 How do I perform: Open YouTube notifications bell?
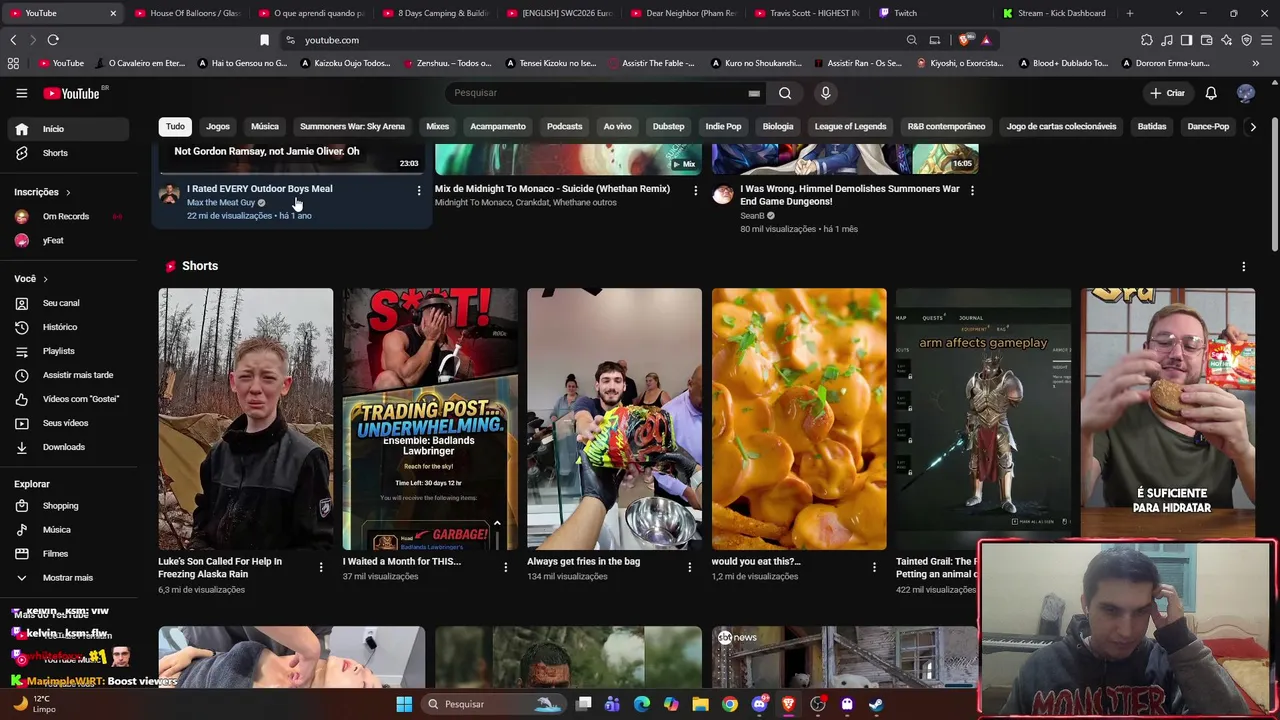tap(1211, 93)
